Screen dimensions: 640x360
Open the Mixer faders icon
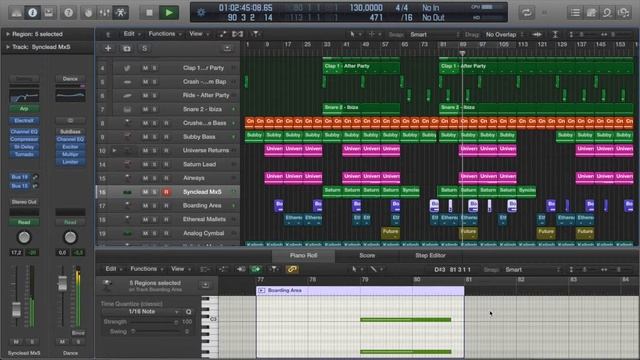104,13
